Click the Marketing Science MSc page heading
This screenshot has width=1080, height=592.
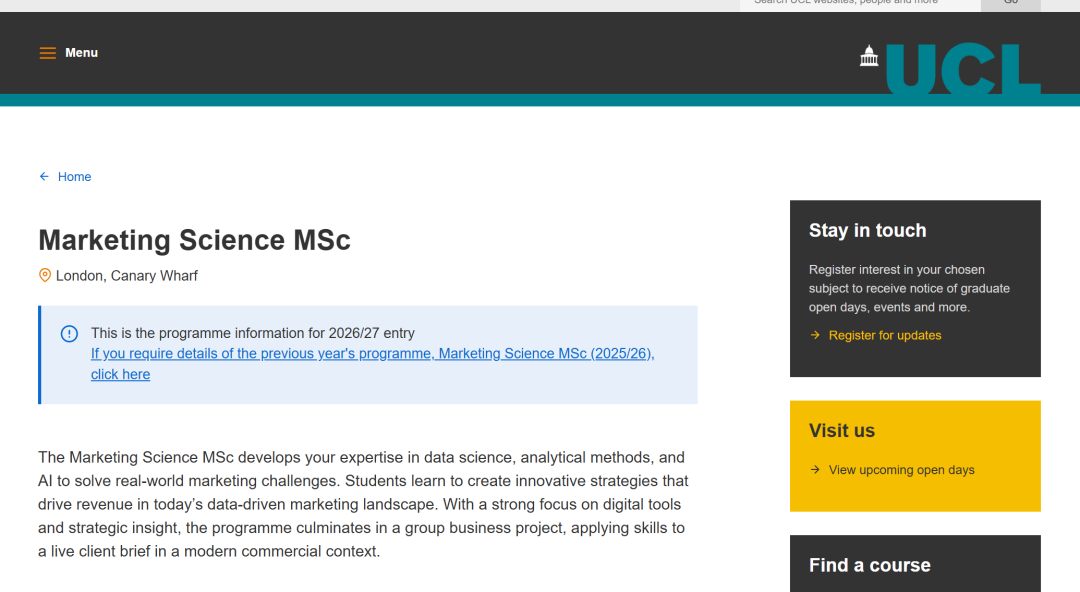point(194,240)
